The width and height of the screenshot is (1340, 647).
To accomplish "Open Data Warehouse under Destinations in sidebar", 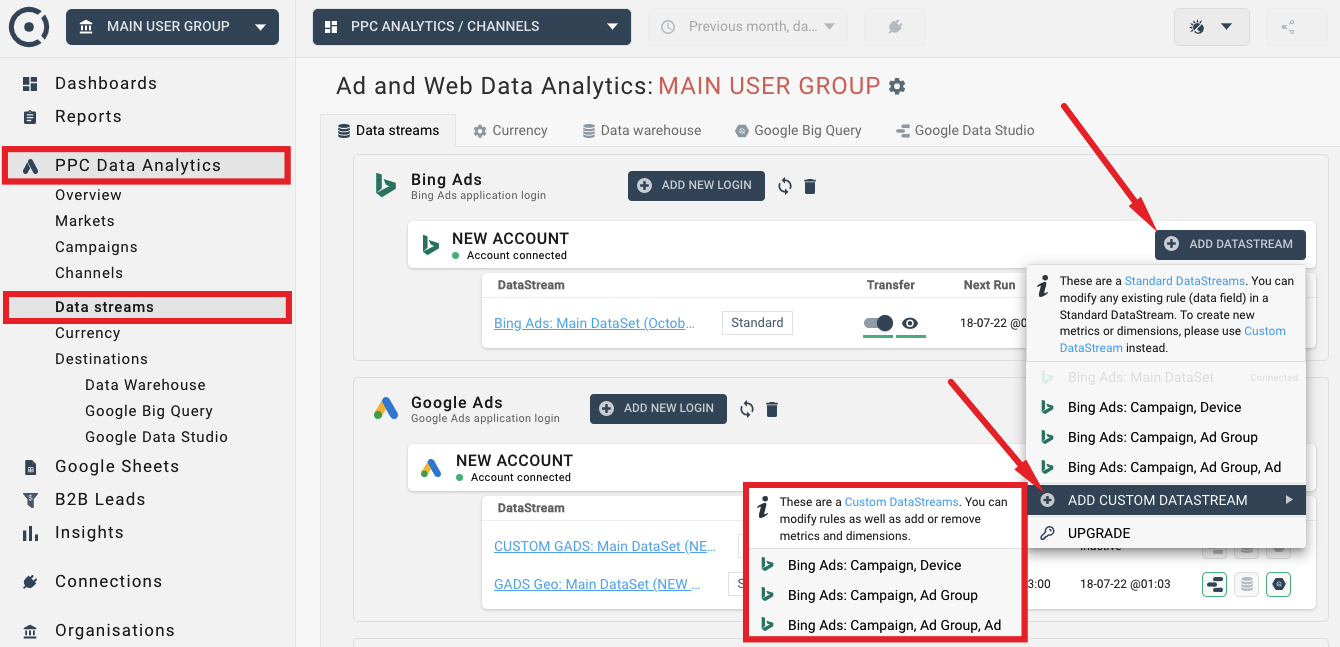I will click(x=145, y=385).
